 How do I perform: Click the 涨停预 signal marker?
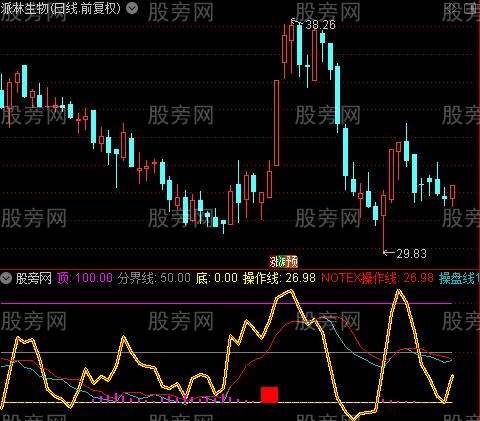click(x=283, y=262)
